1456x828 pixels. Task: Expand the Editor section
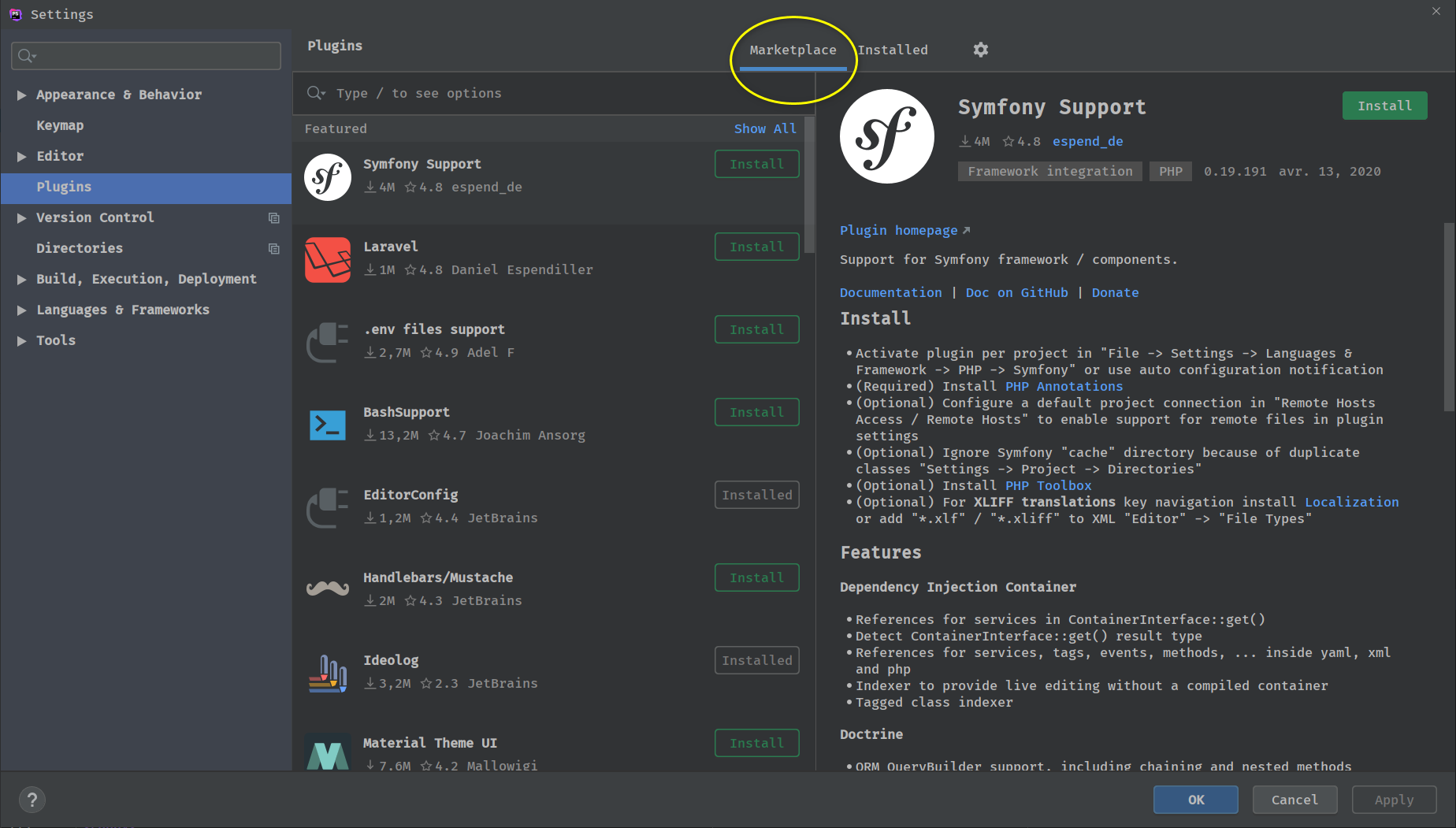[x=21, y=156]
